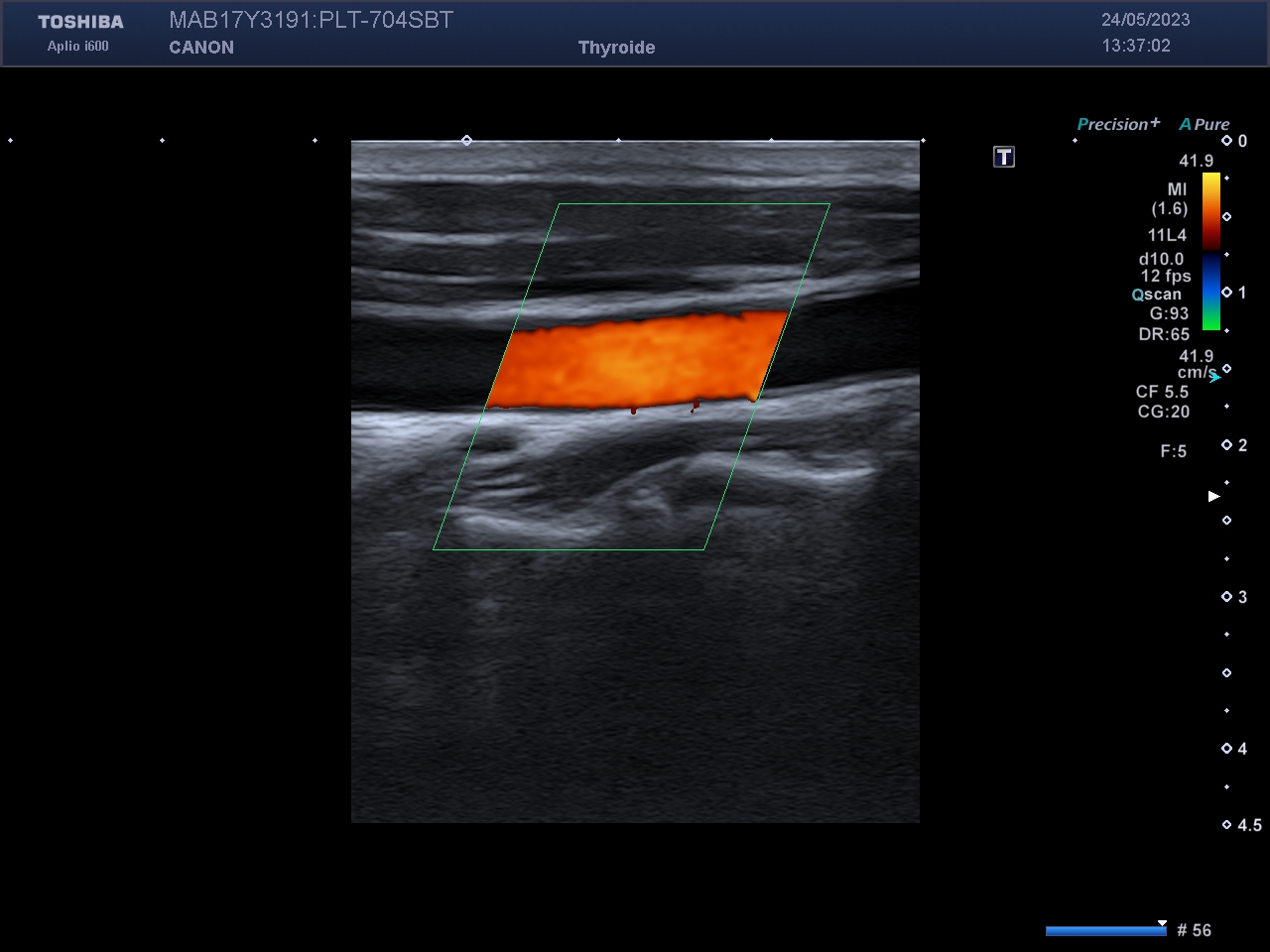Click the exam date 24/05/2023
Viewport: 1270px width, 952px height.
(x=1145, y=20)
